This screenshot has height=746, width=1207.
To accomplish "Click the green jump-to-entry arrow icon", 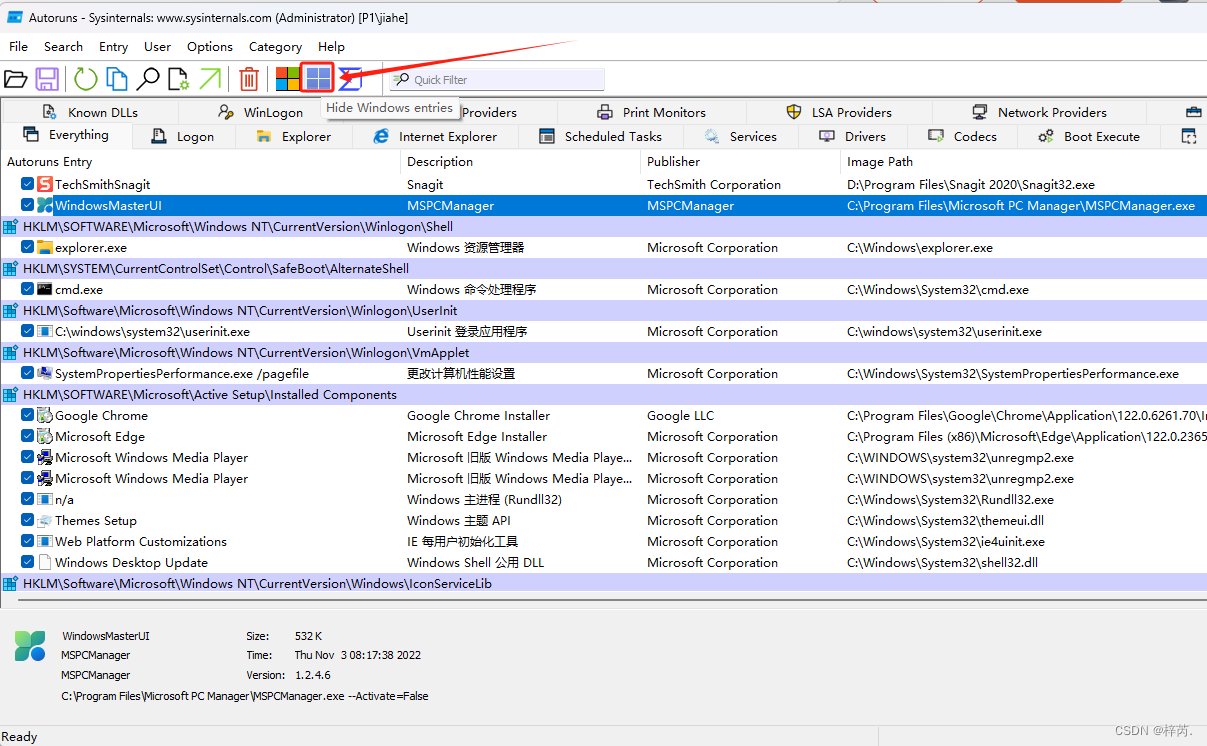I will 211,78.
